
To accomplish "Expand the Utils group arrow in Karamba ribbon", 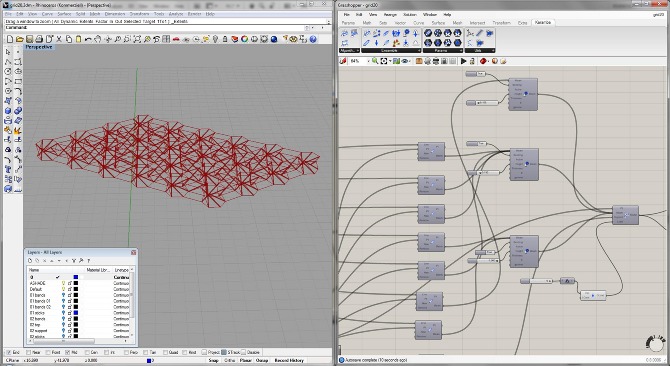I will click(x=493, y=50).
